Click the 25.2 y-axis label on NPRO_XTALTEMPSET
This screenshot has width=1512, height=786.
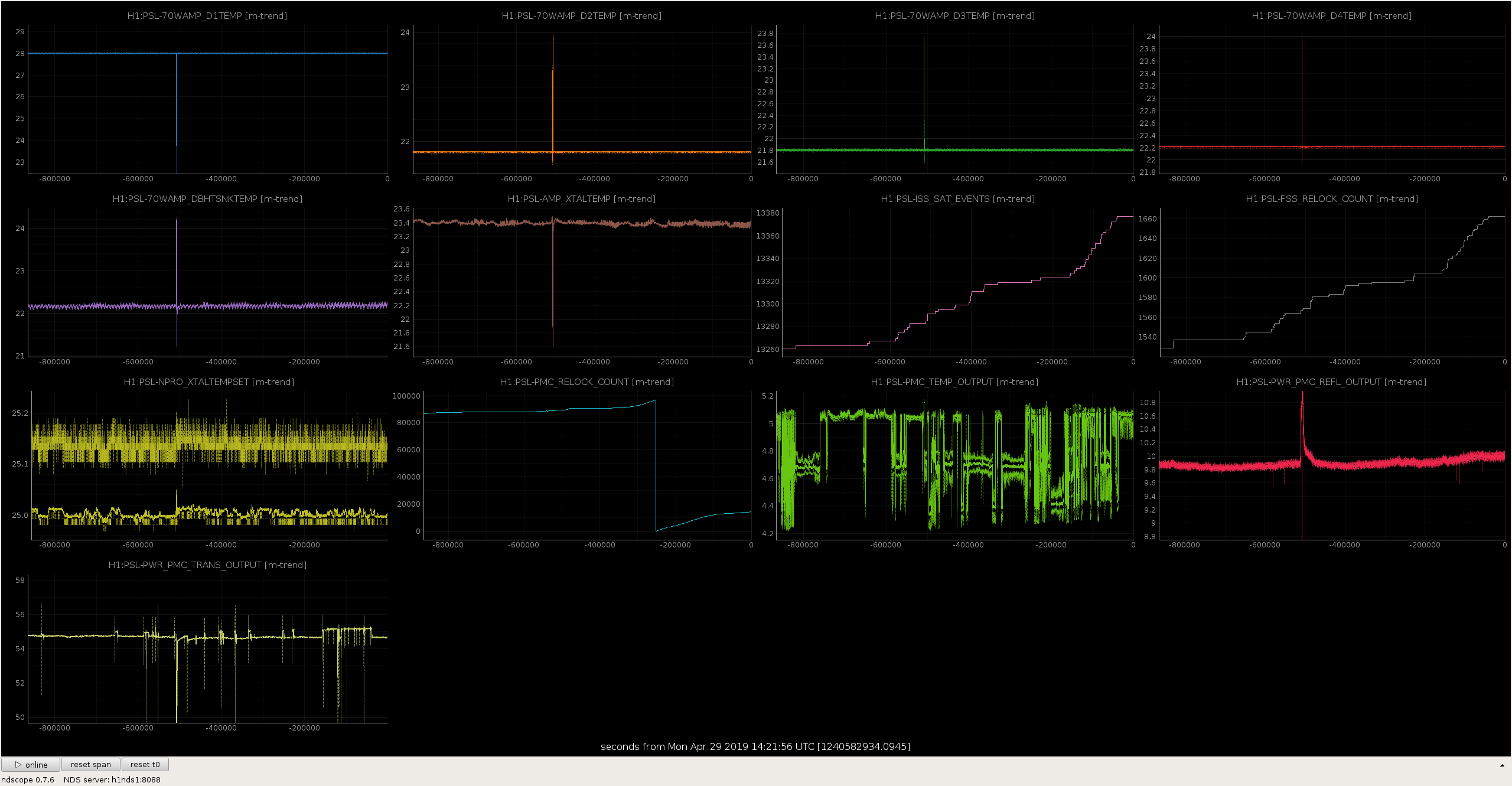point(20,413)
